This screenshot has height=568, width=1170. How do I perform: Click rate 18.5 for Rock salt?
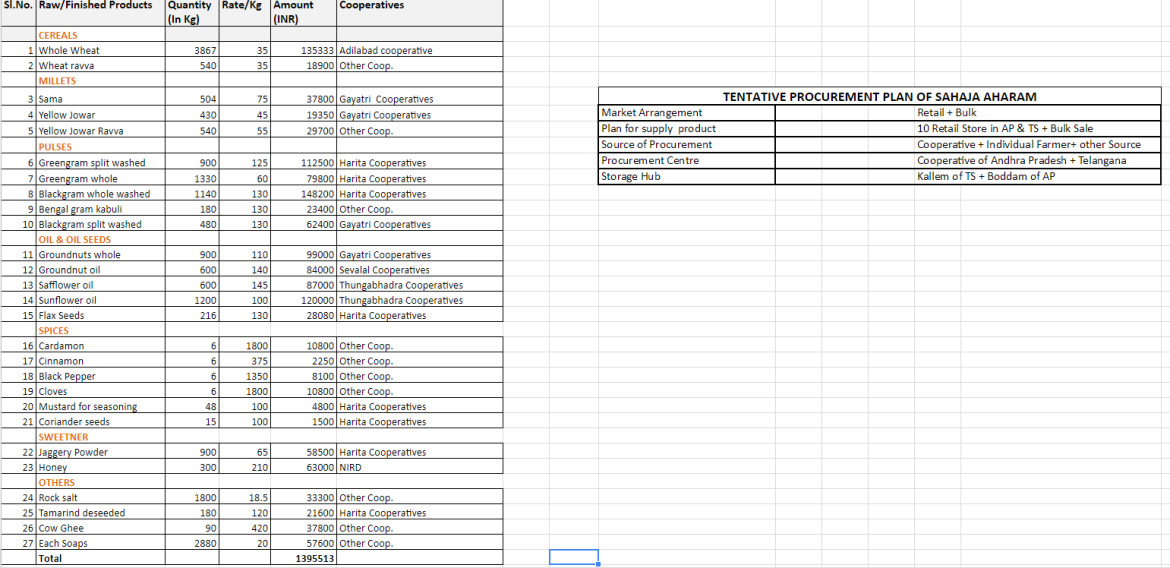(x=245, y=498)
